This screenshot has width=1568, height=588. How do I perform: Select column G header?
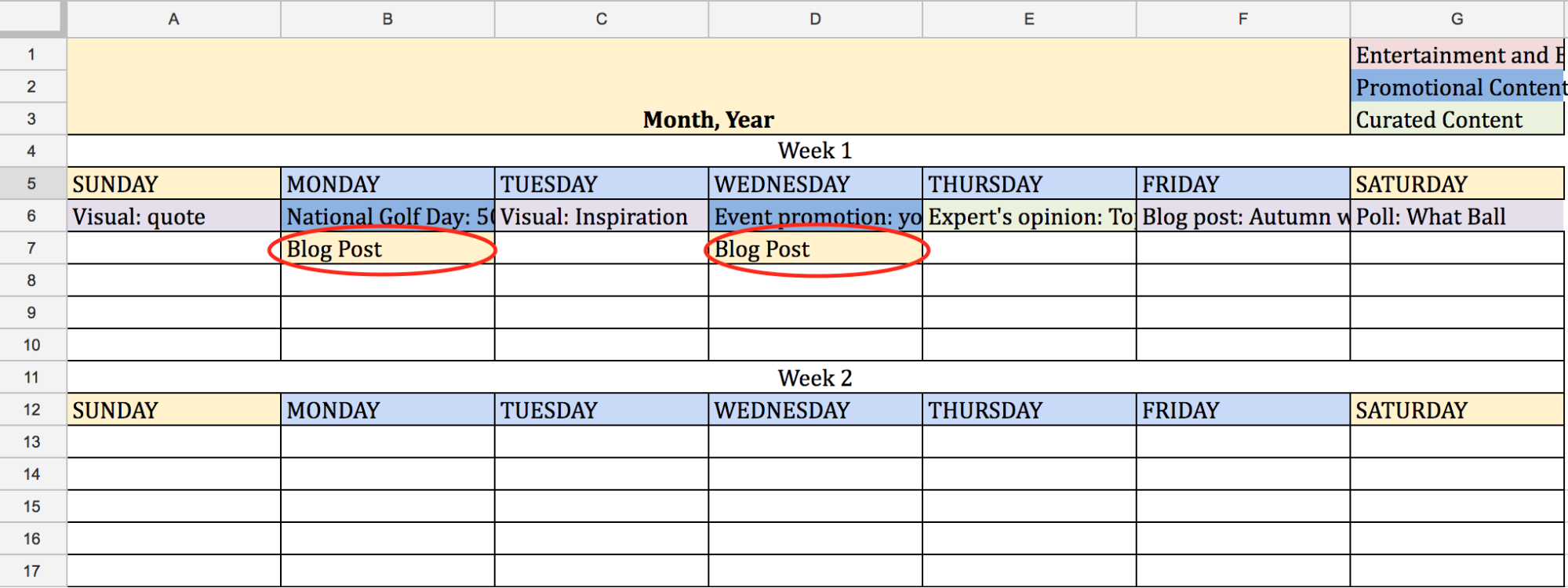[x=1457, y=19]
